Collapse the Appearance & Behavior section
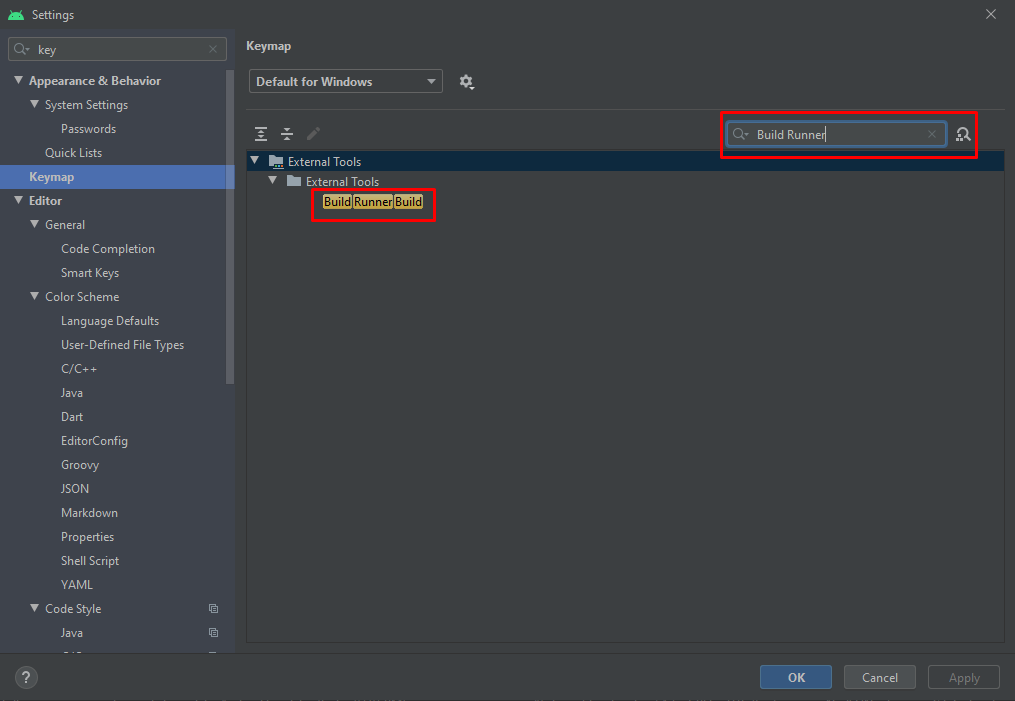This screenshot has height=701, width=1015. pyautogui.click(x=18, y=80)
